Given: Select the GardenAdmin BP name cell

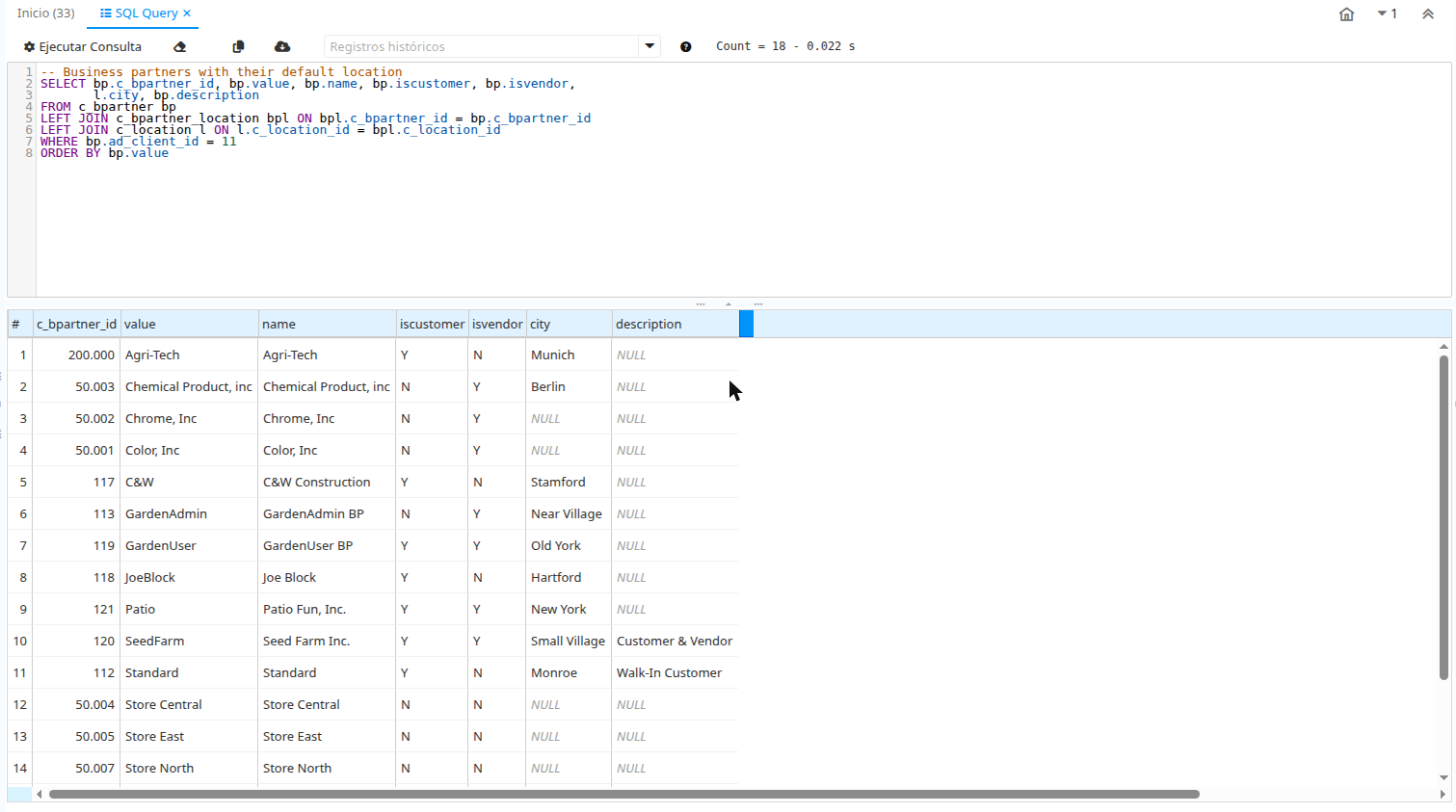Looking at the screenshot, I should pos(328,514).
